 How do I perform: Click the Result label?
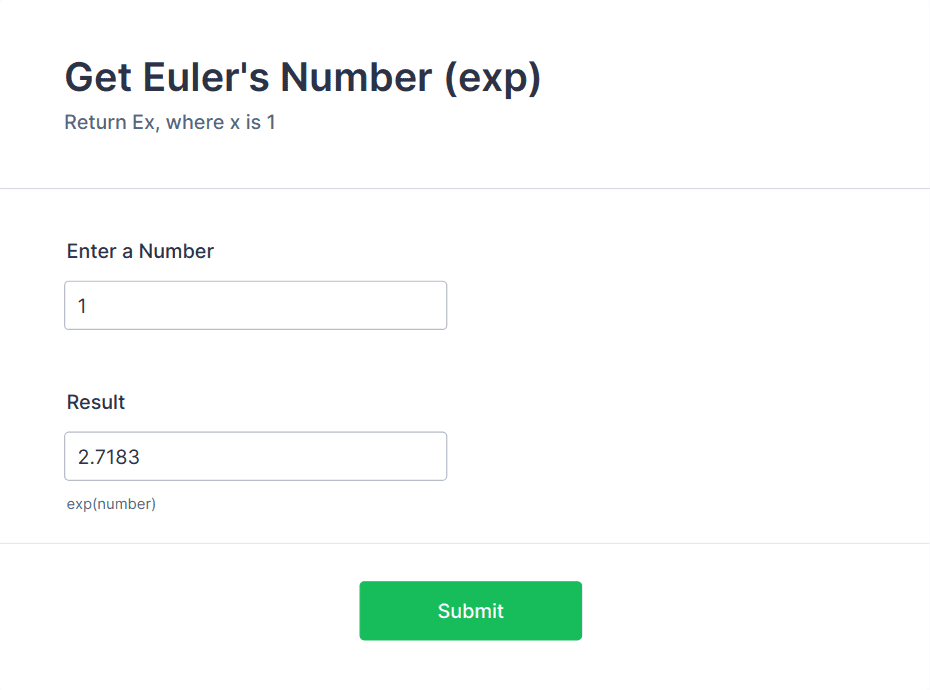click(x=95, y=402)
